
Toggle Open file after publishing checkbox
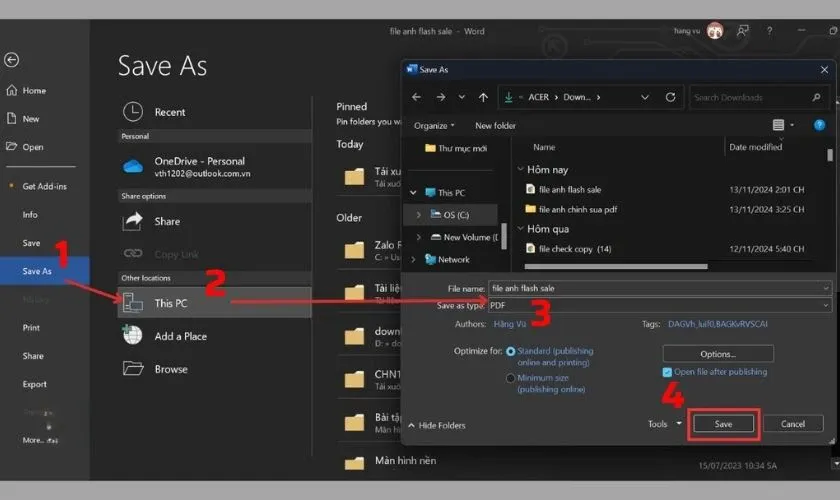667,372
